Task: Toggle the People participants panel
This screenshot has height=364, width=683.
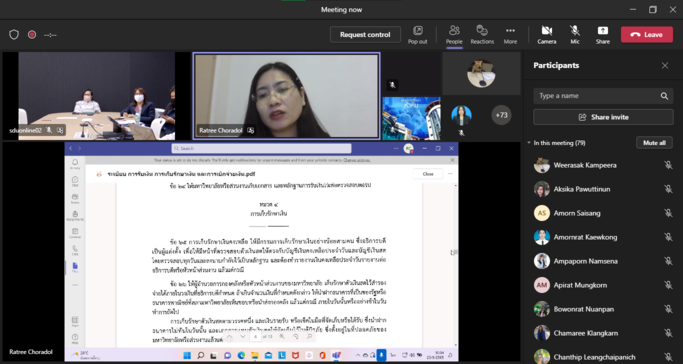Action: click(454, 34)
